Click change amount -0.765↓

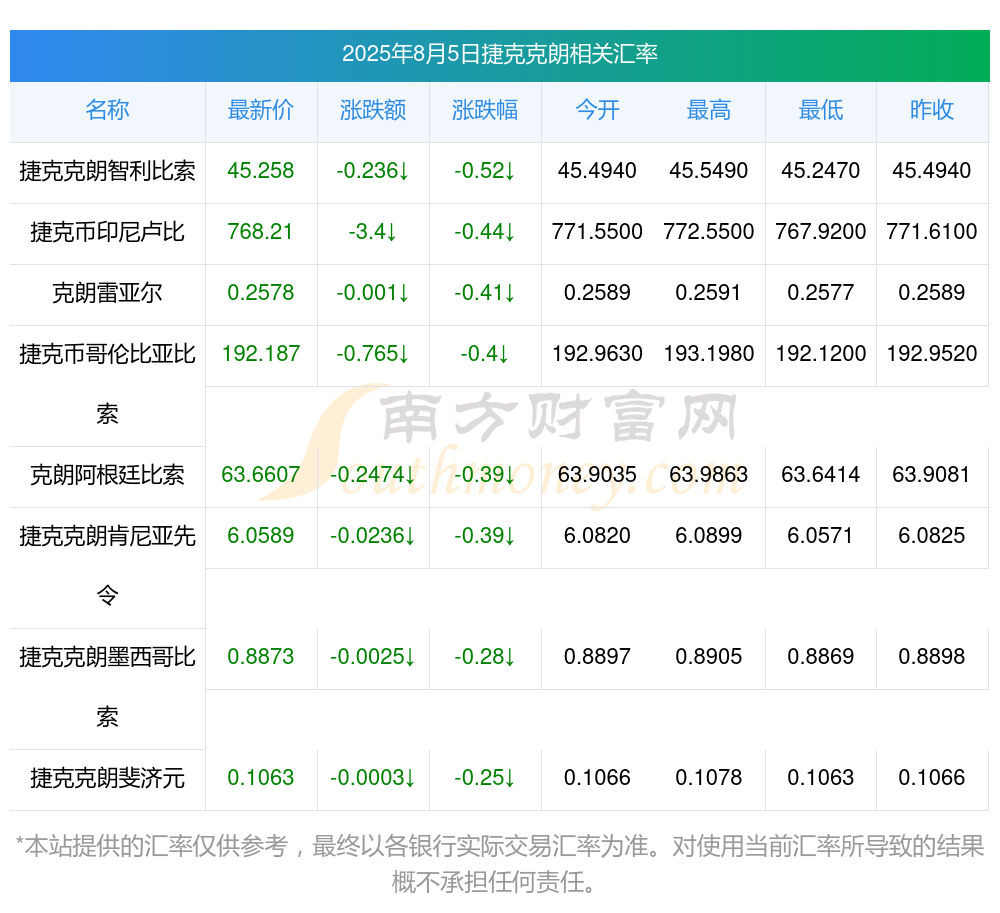click(x=373, y=353)
